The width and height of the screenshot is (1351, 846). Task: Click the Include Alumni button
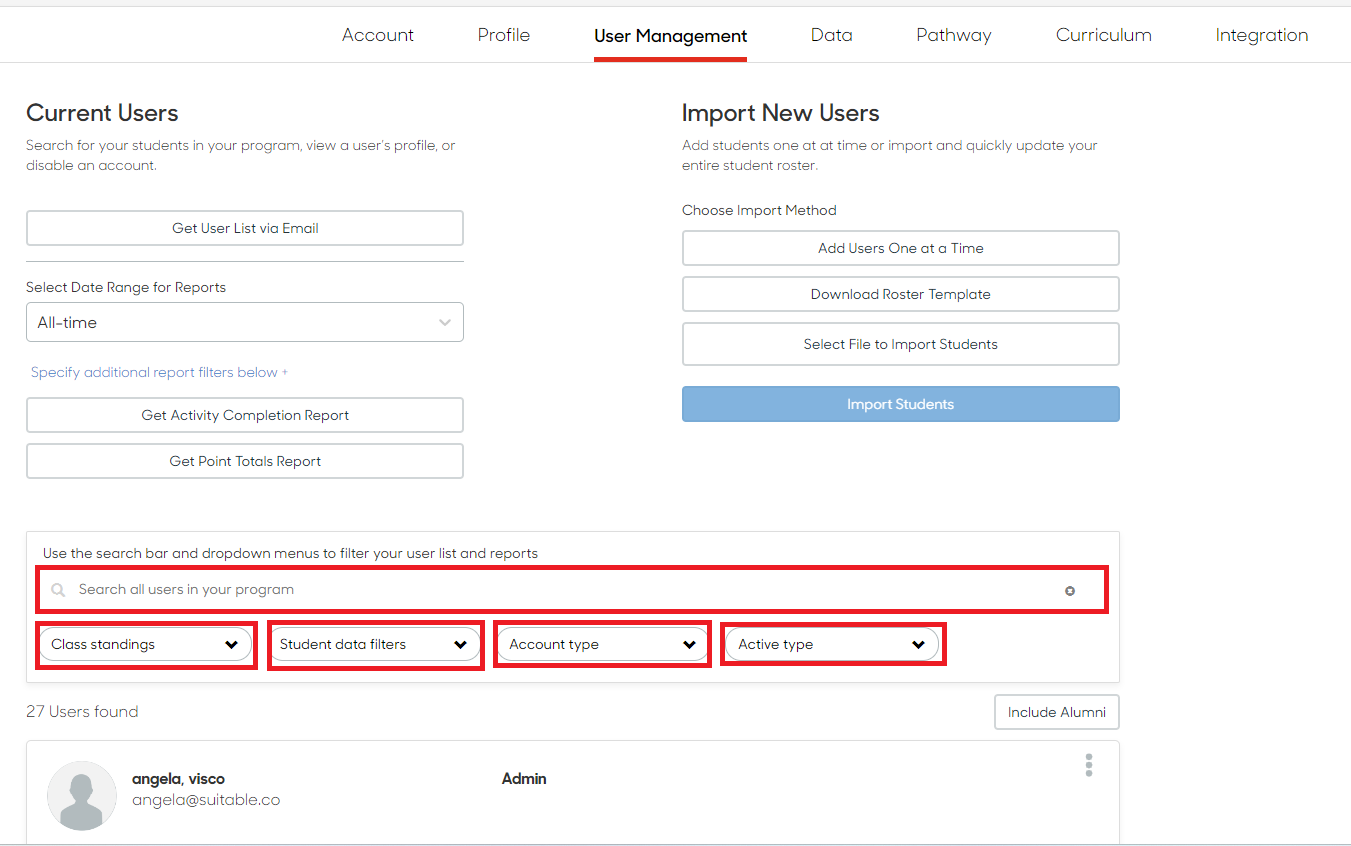click(x=1057, y=712)
